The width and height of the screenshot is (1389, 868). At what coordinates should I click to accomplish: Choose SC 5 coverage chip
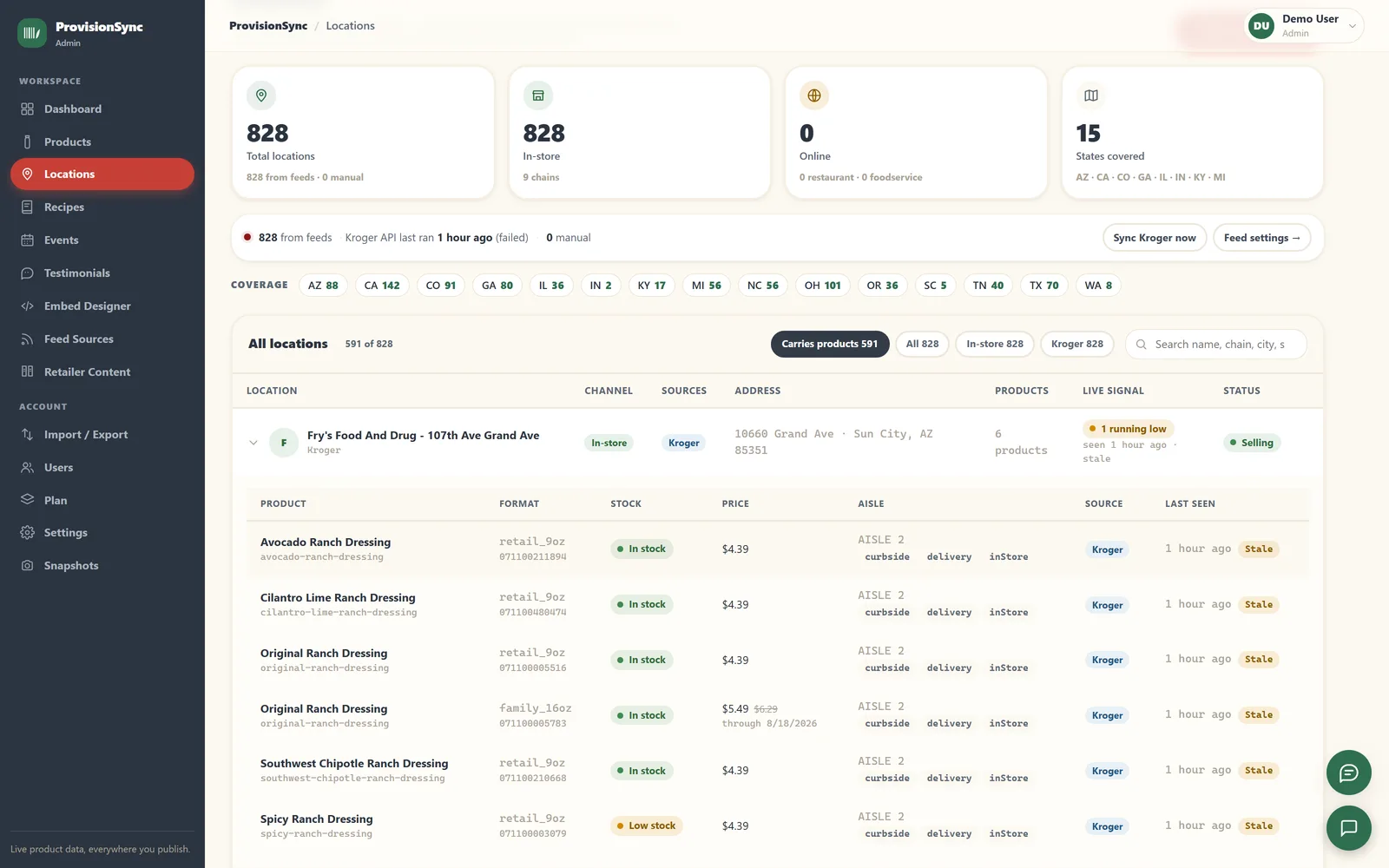point(936,286)
